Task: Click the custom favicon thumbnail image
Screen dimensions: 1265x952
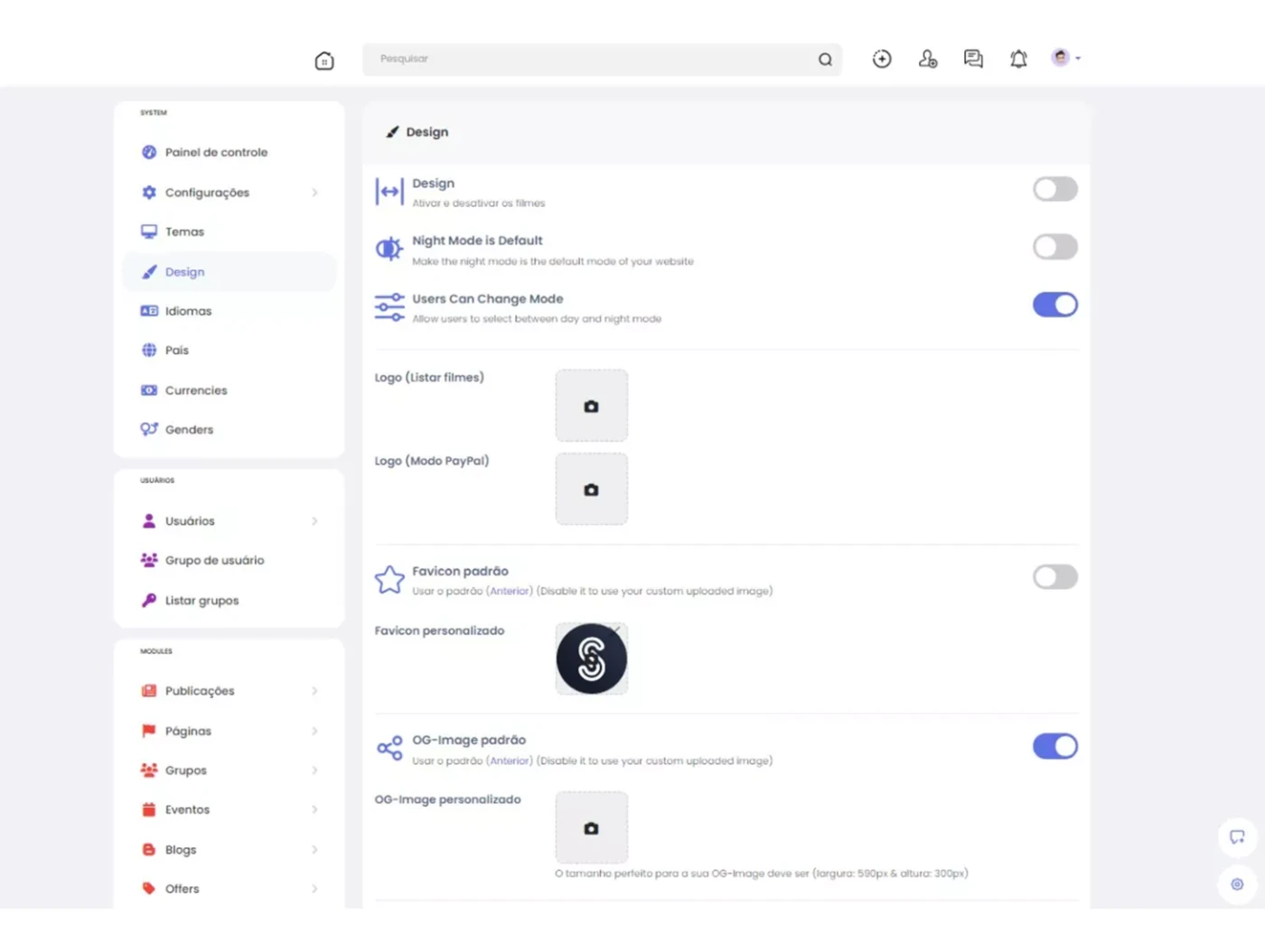Action: click(x=591, y=658)
